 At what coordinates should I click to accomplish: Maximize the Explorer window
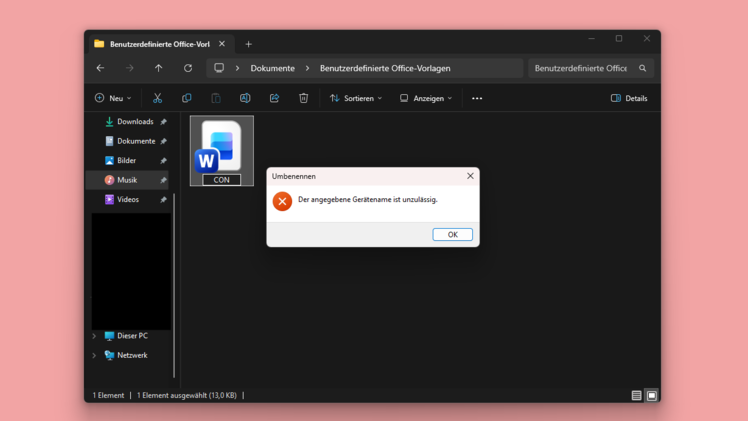619,39
